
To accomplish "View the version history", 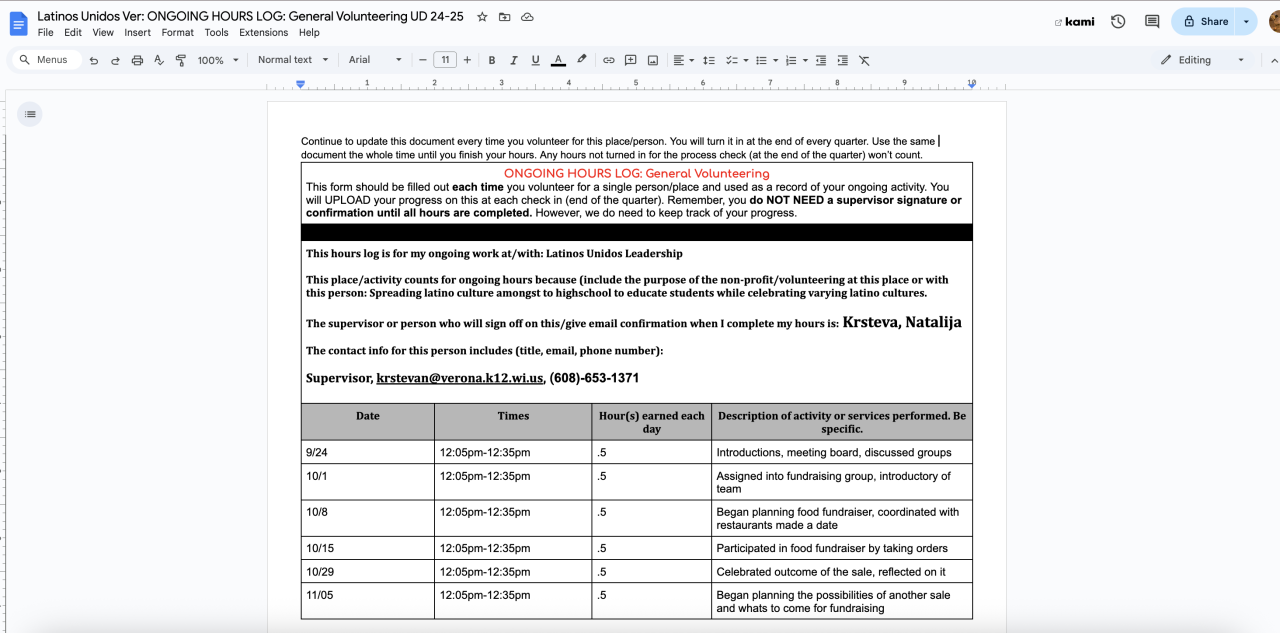I will click(x=1118, y=21).
